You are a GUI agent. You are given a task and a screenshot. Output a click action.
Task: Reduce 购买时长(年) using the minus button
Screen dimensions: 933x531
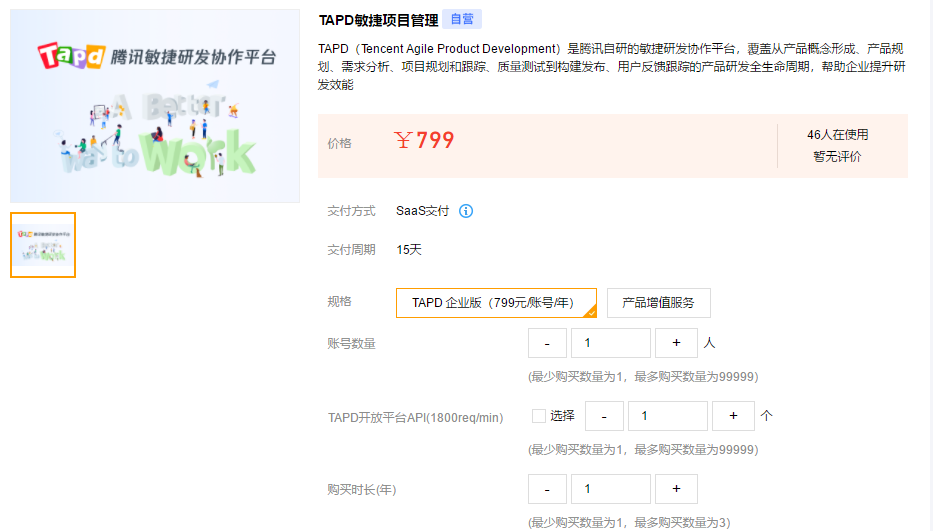pos(547,489)
